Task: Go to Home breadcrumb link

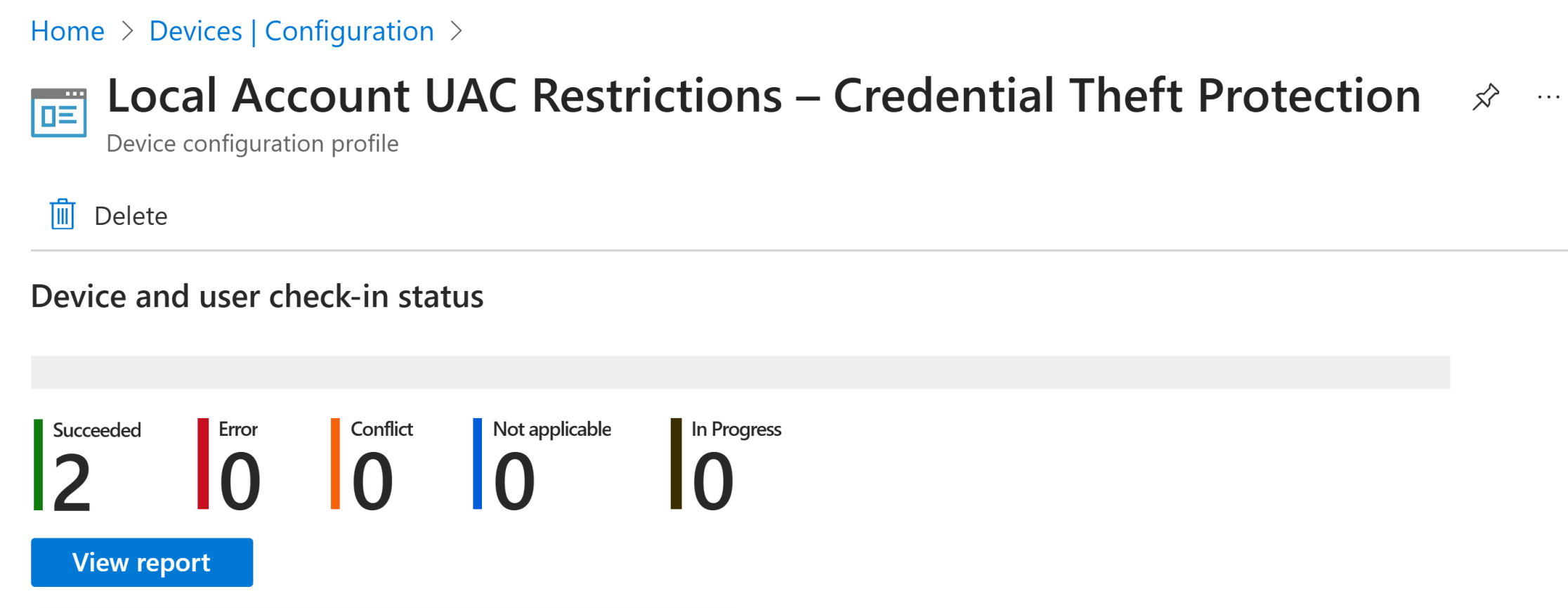Action: coord(67,31)
